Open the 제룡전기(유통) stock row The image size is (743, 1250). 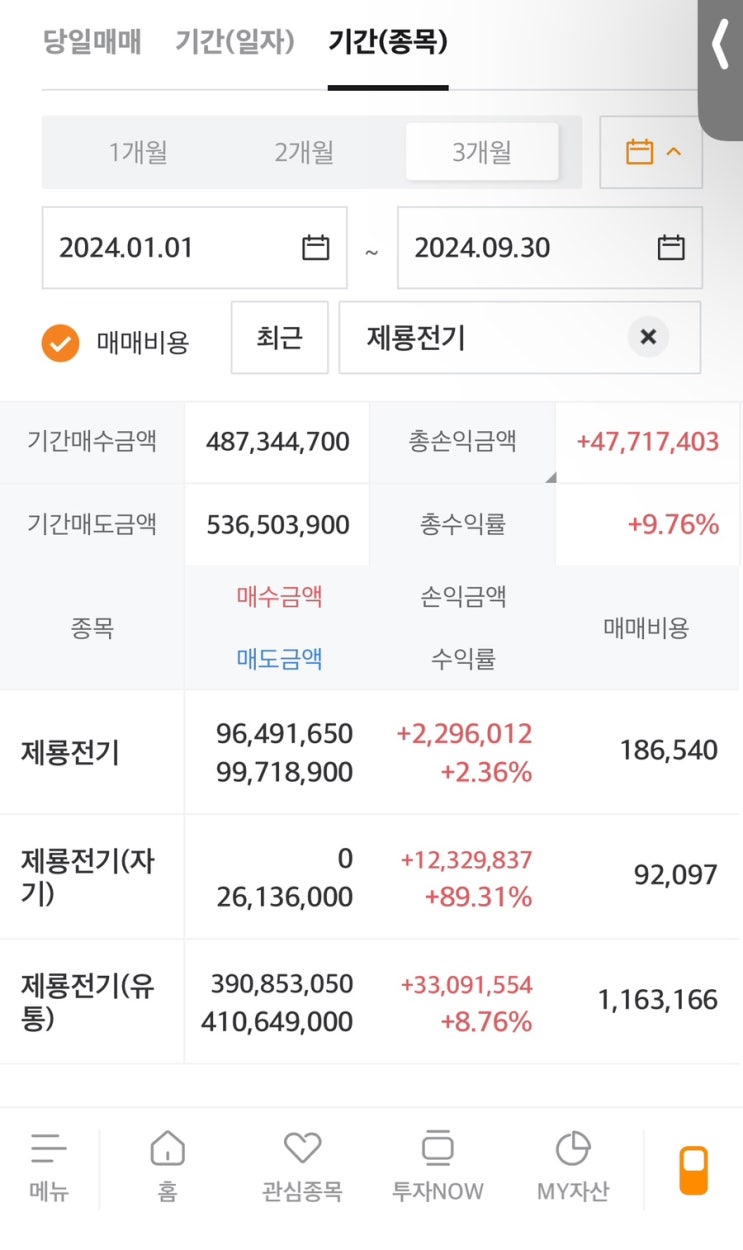(x=88, y=1001)
